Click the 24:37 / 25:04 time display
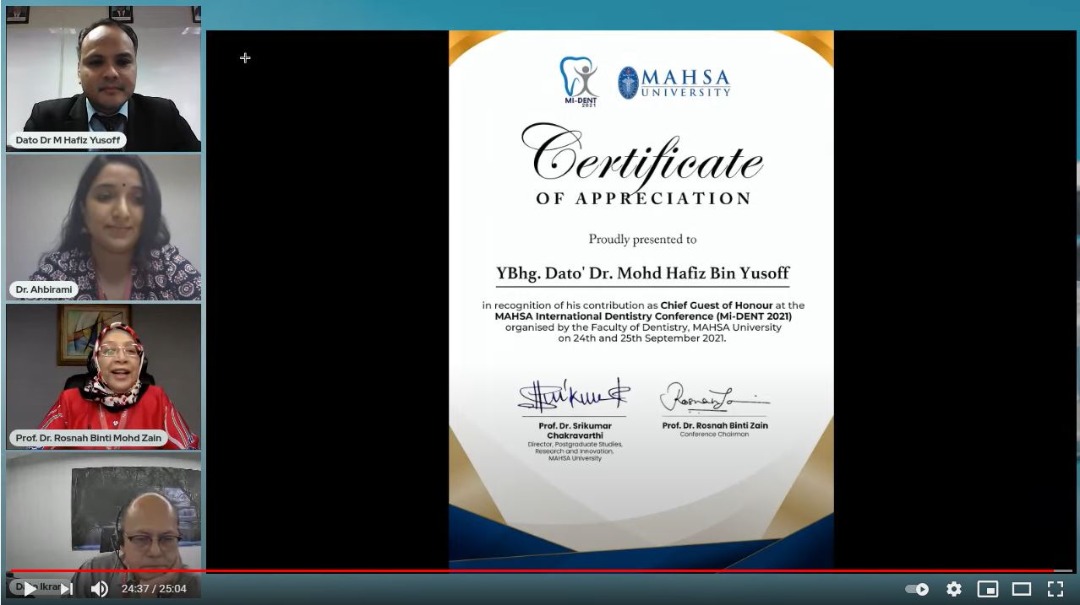Image resolution: width=1080 pixels, height=605 pixels. pos(154,588)
